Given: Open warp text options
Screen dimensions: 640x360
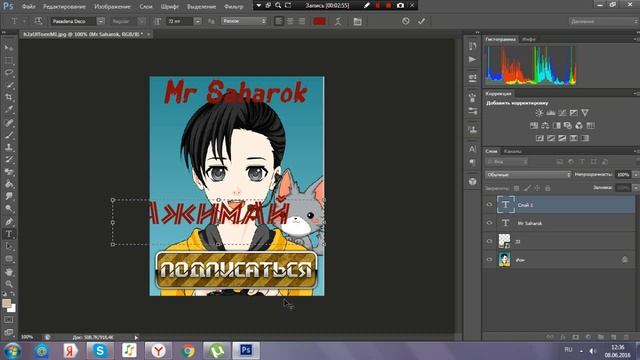Looking at the screenshot, I should [338, 21].
